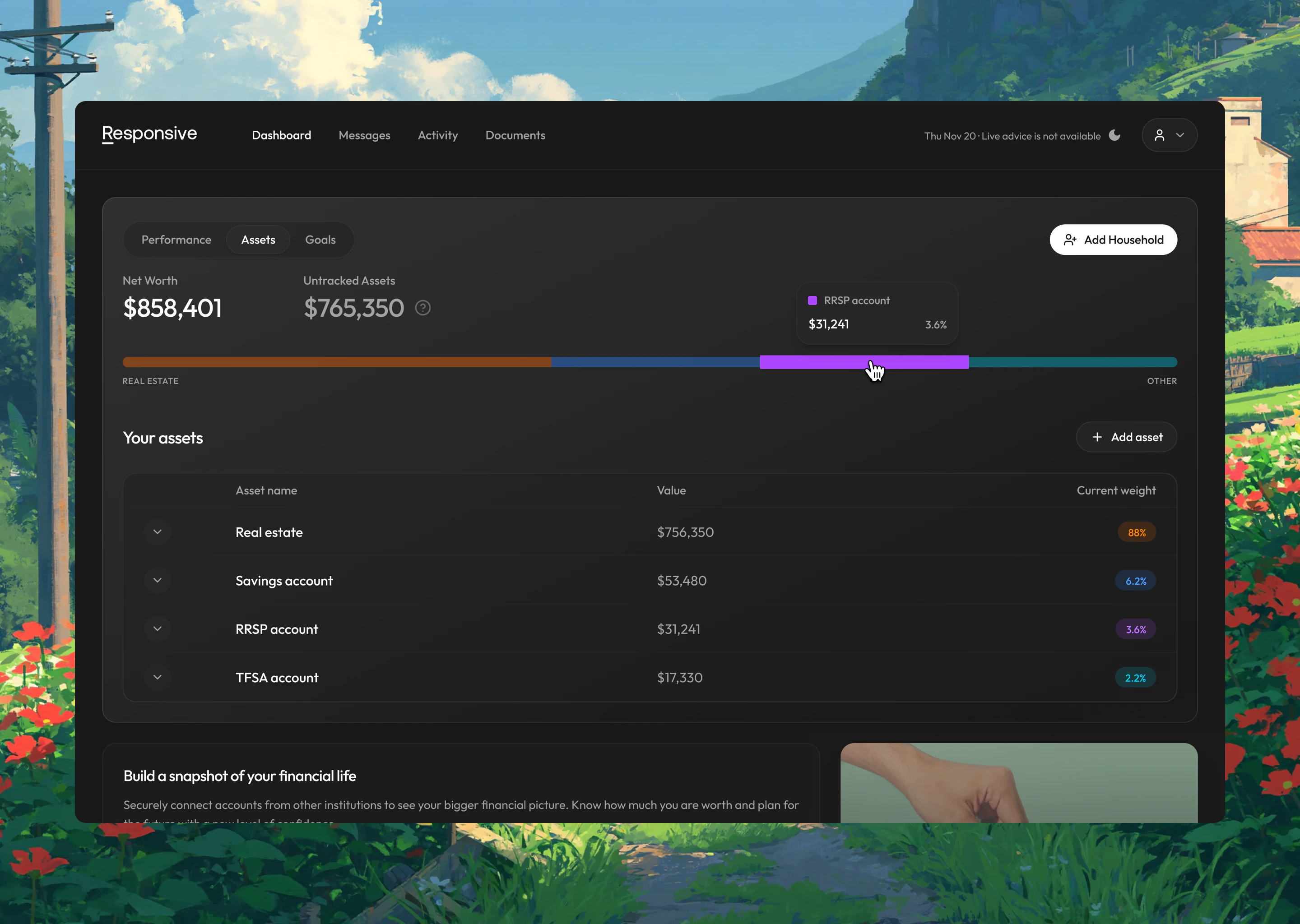Screen dimensions: 1300x924
Task: Click the Real estate asset name
Action: pyautogui.click(x=269, y=532)
